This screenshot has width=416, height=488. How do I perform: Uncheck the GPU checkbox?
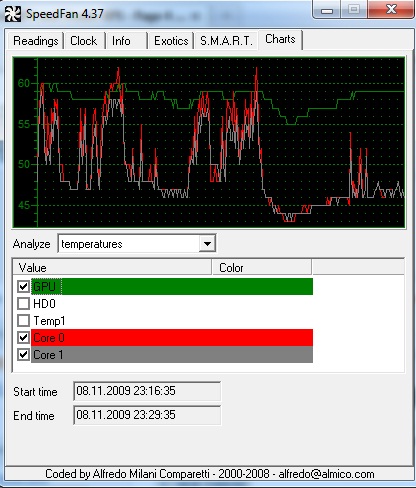tap(23, 286)
